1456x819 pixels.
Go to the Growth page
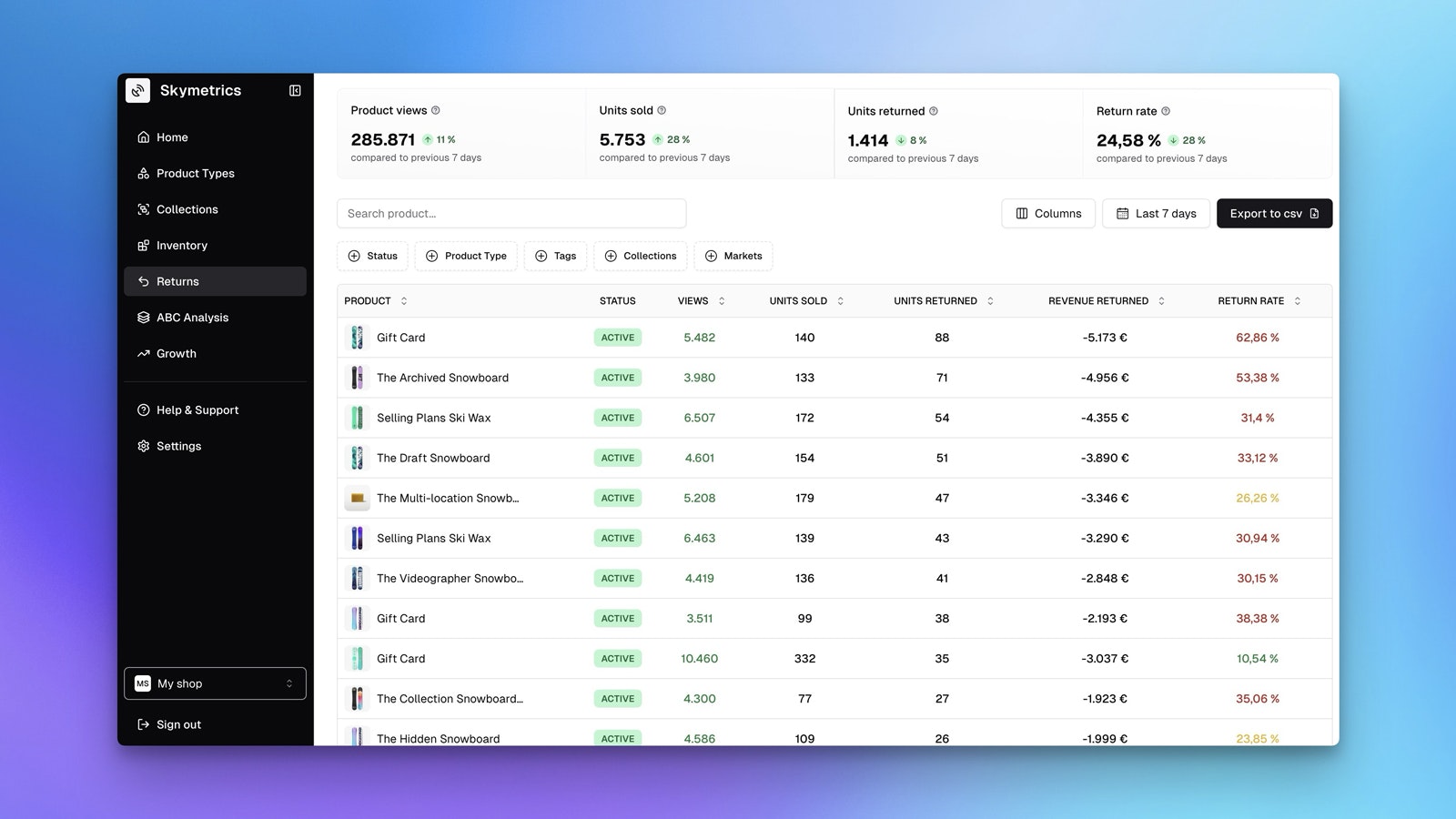(x=215, y=353)
